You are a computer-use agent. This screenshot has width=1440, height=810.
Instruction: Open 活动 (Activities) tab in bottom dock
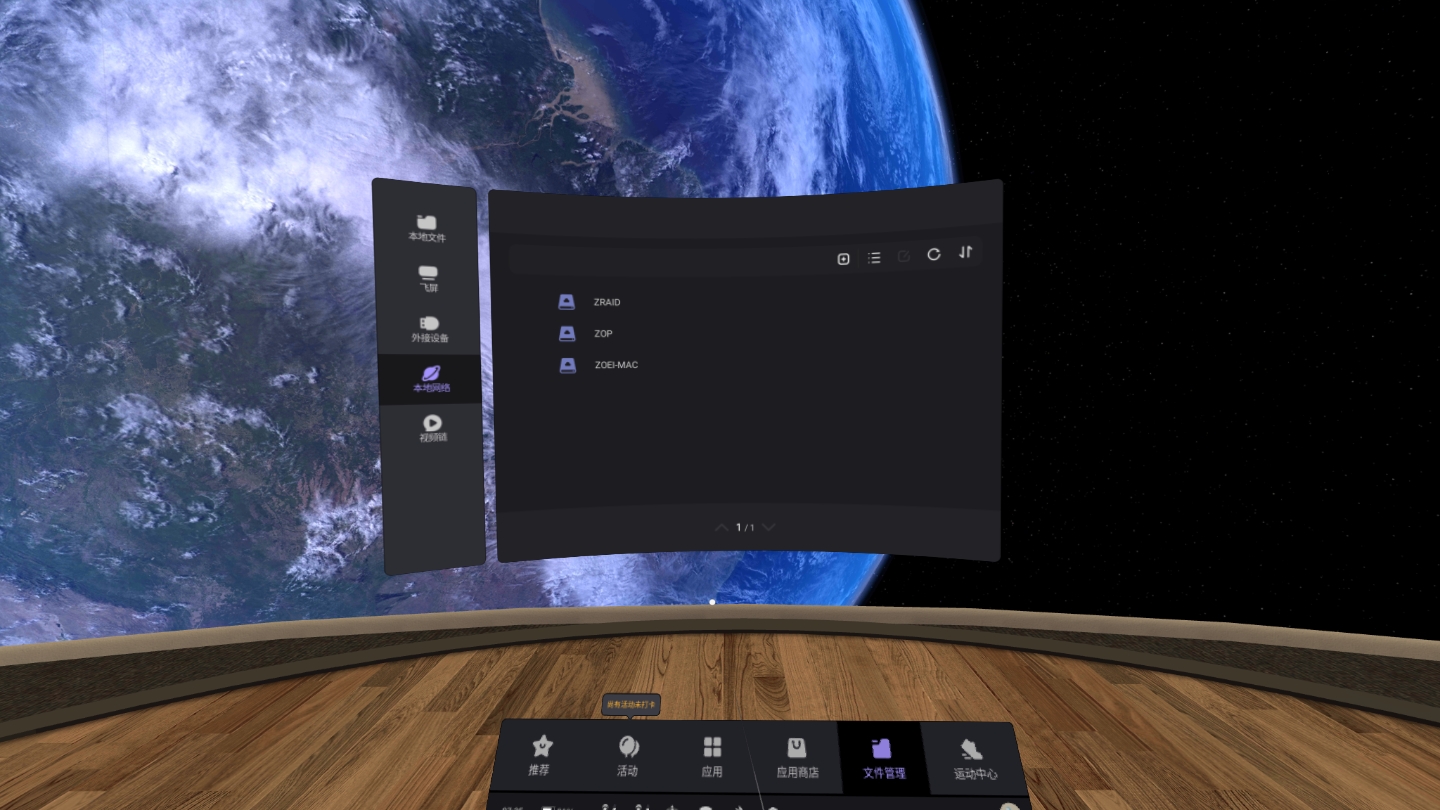coord(627,756)
